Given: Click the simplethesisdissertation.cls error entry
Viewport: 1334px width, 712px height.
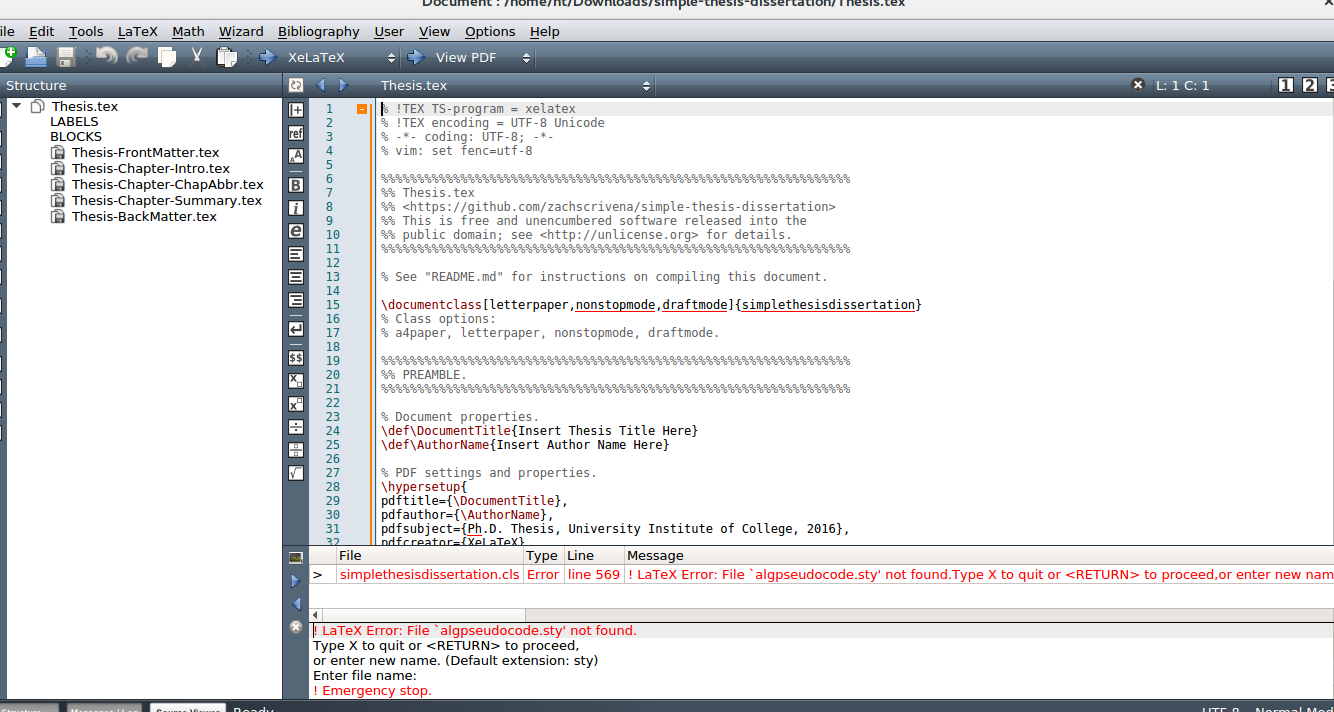Looking at the screenshot, I should coord(429,574).
